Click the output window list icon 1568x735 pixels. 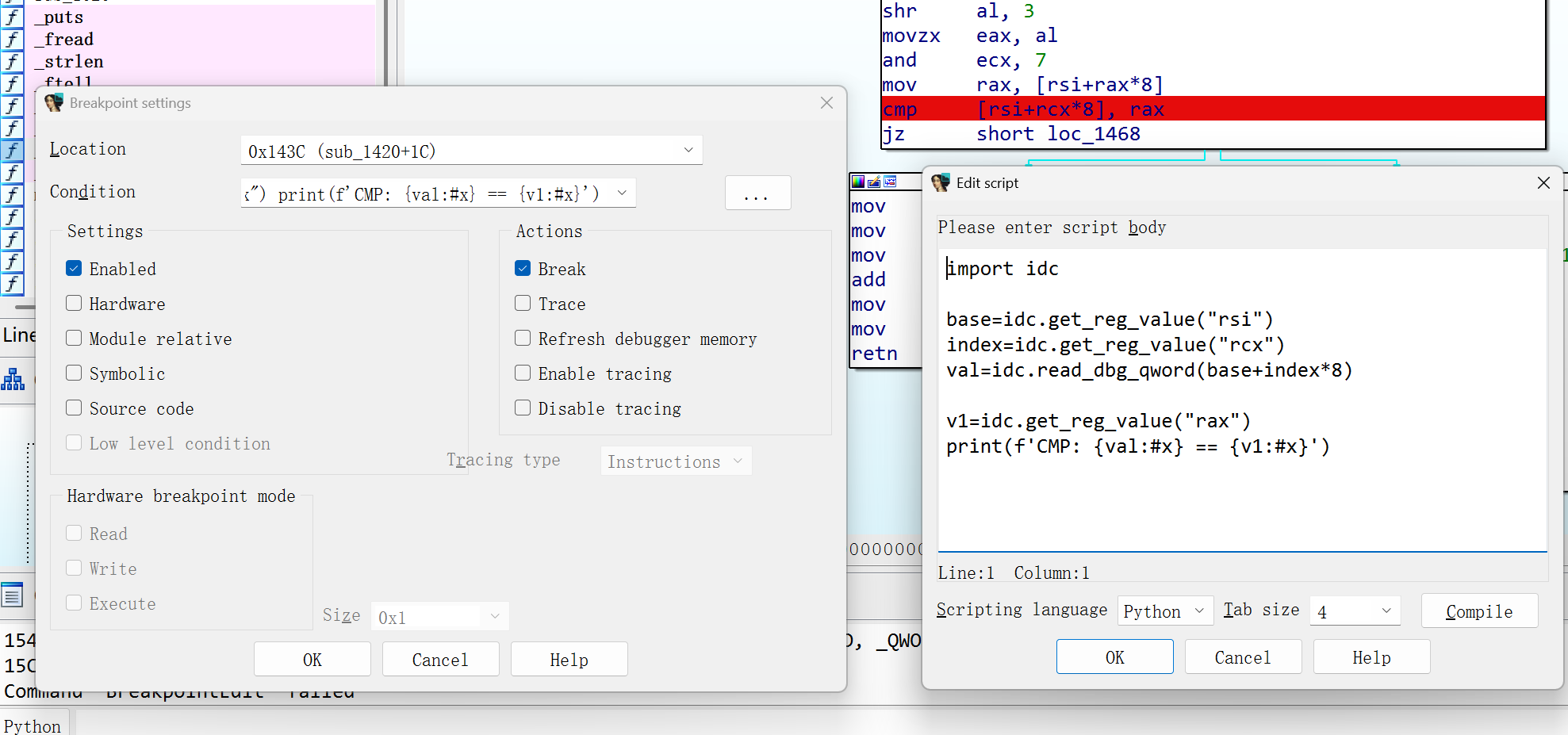(12, 595)
